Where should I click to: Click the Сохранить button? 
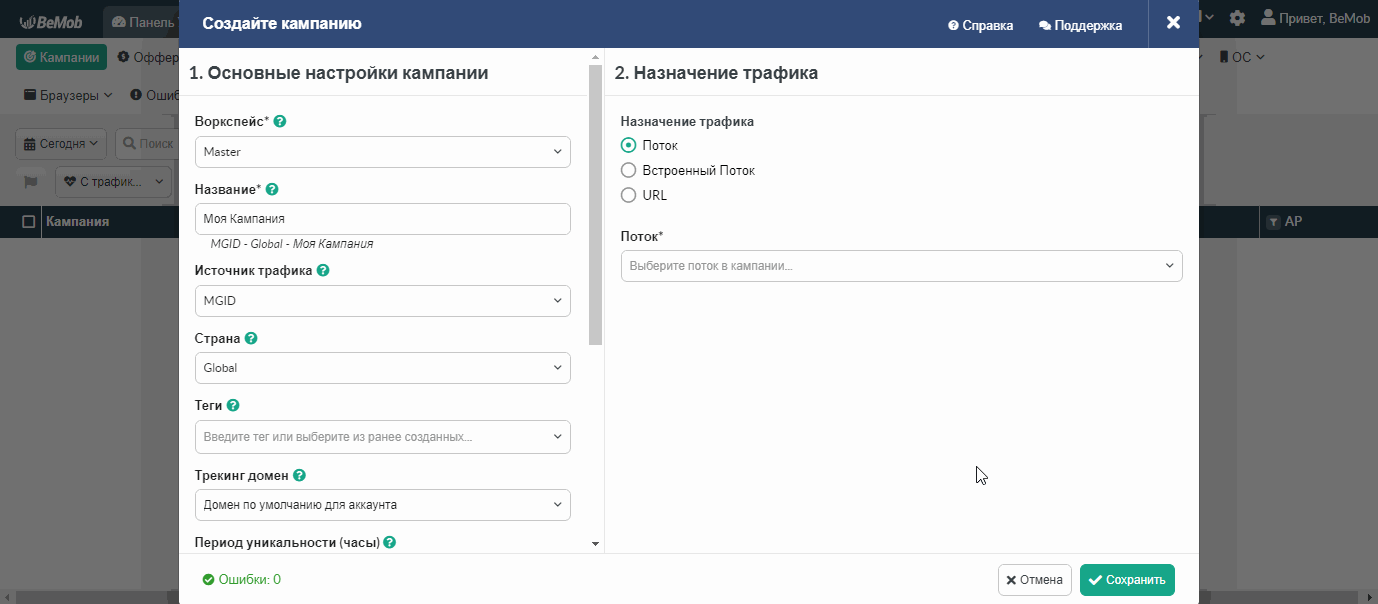[x=1127, y=580]
